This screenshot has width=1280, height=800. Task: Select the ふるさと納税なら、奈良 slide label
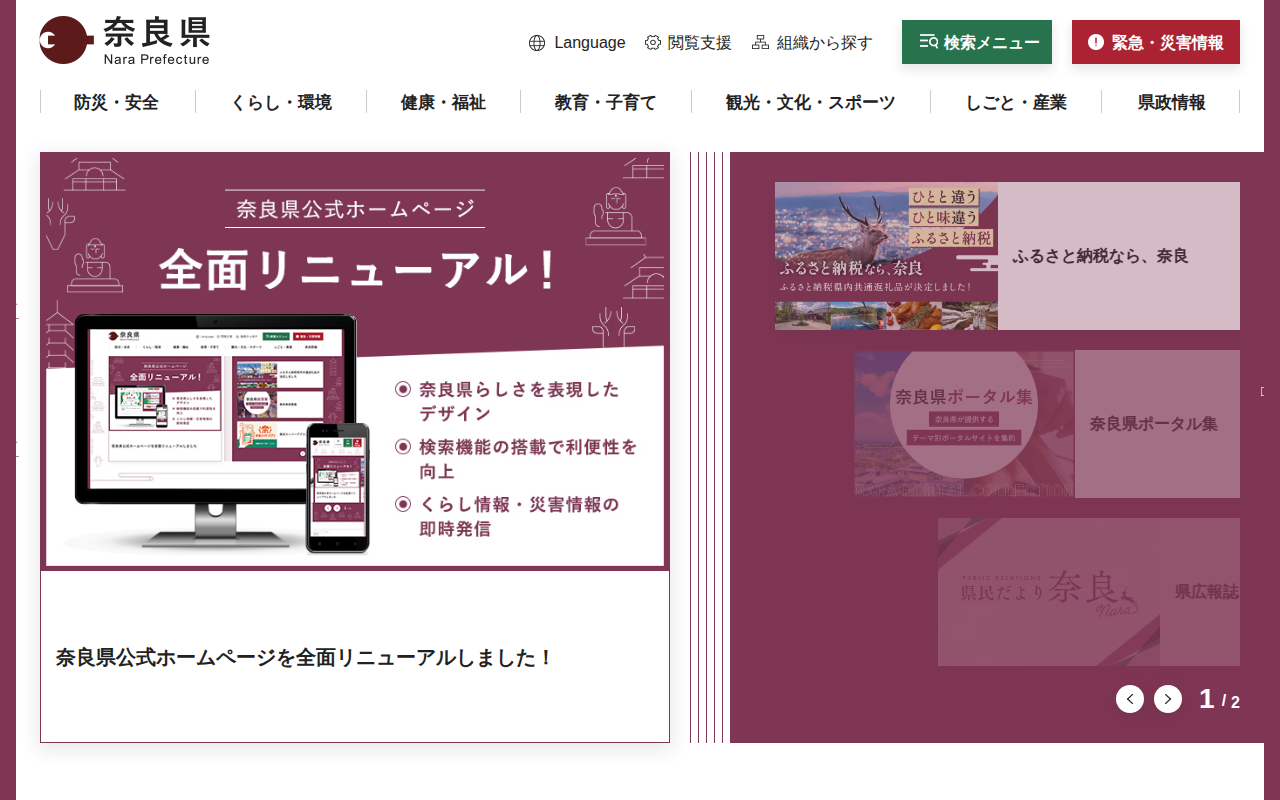(1100, 256)
